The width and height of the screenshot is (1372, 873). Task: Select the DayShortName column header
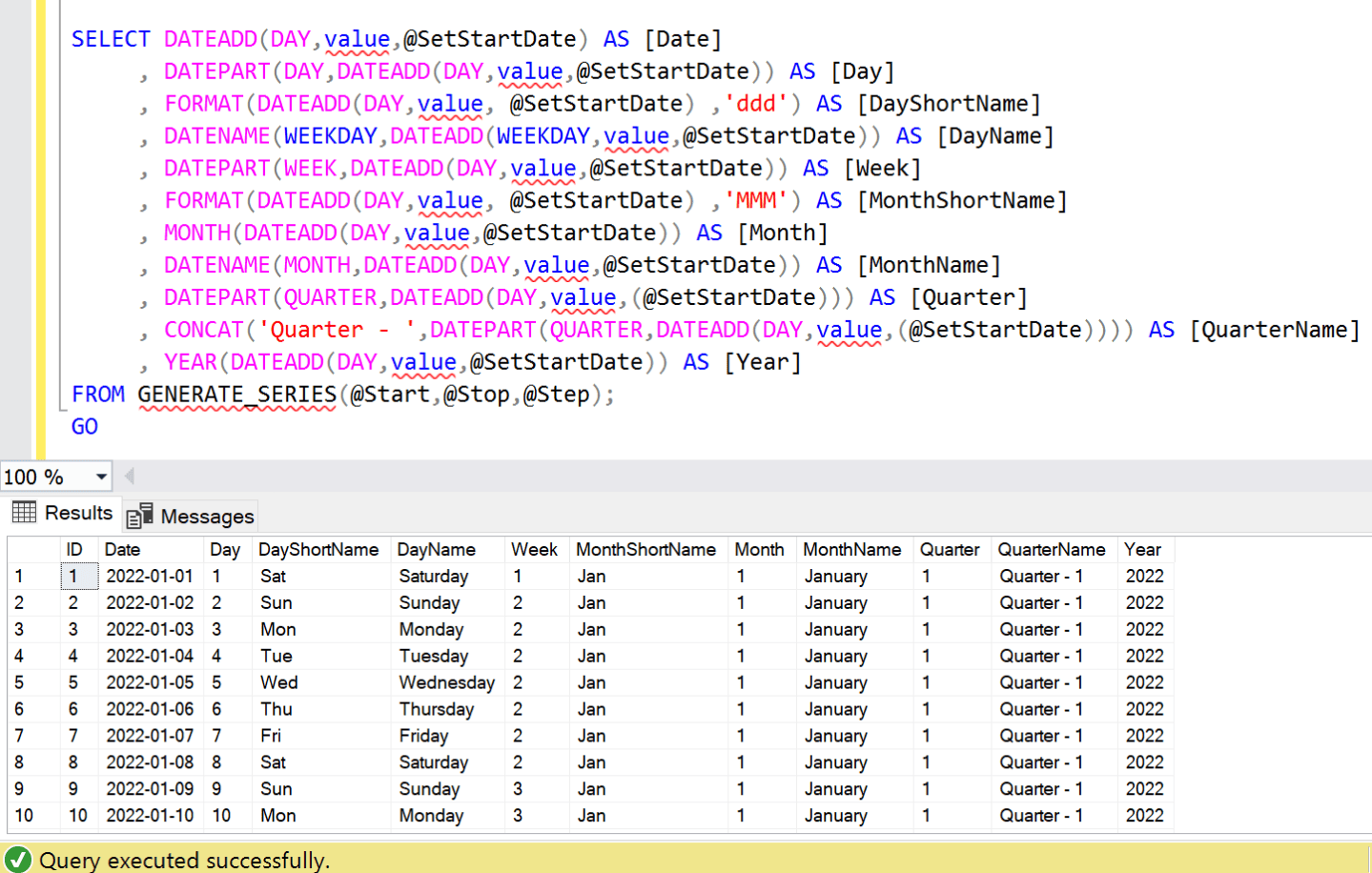[319, 550]
